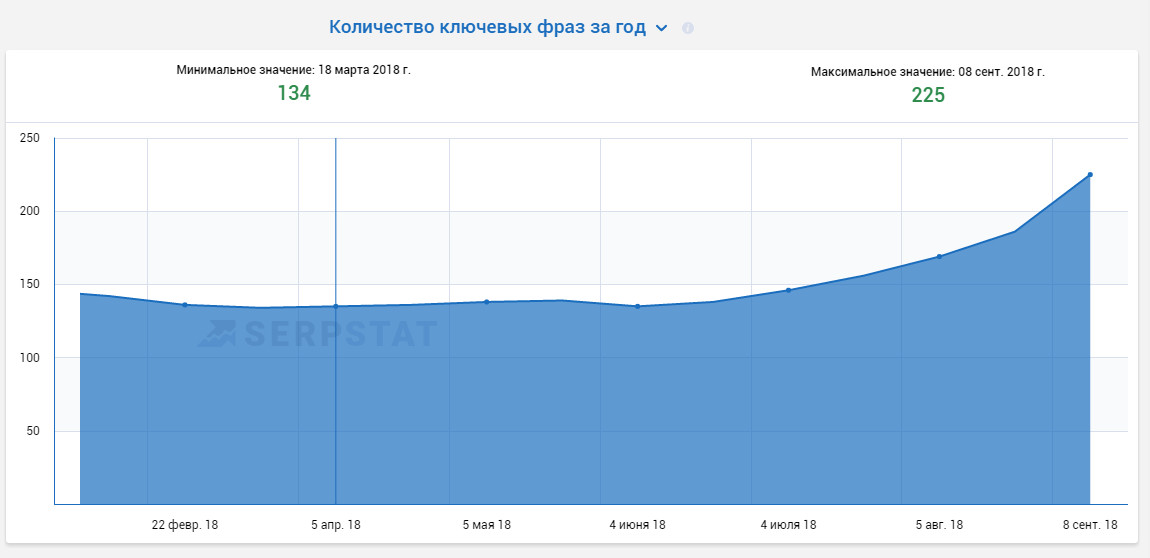
Task: Click the data point on the 5 апр. 18 line
Action: [x=336, y=306]
